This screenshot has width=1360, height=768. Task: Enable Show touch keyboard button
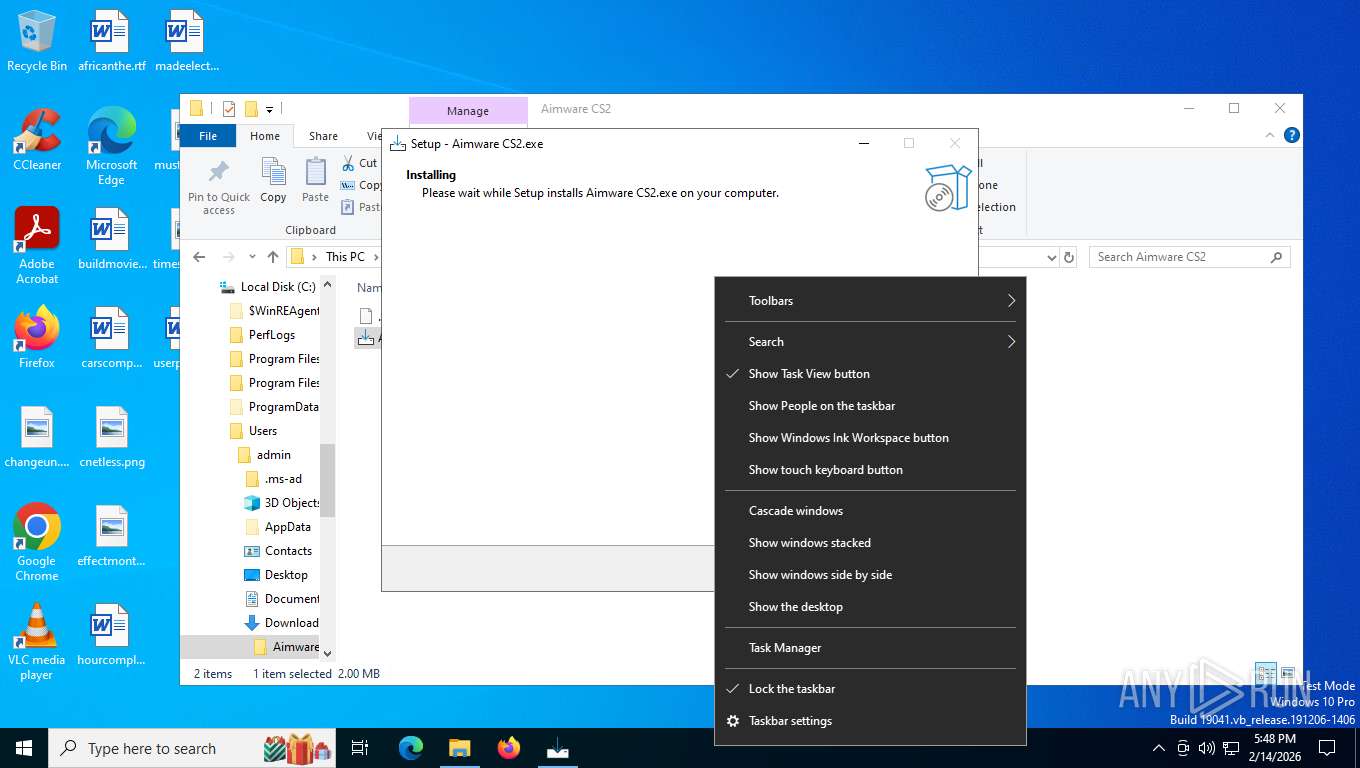click(x=870, y=470)
